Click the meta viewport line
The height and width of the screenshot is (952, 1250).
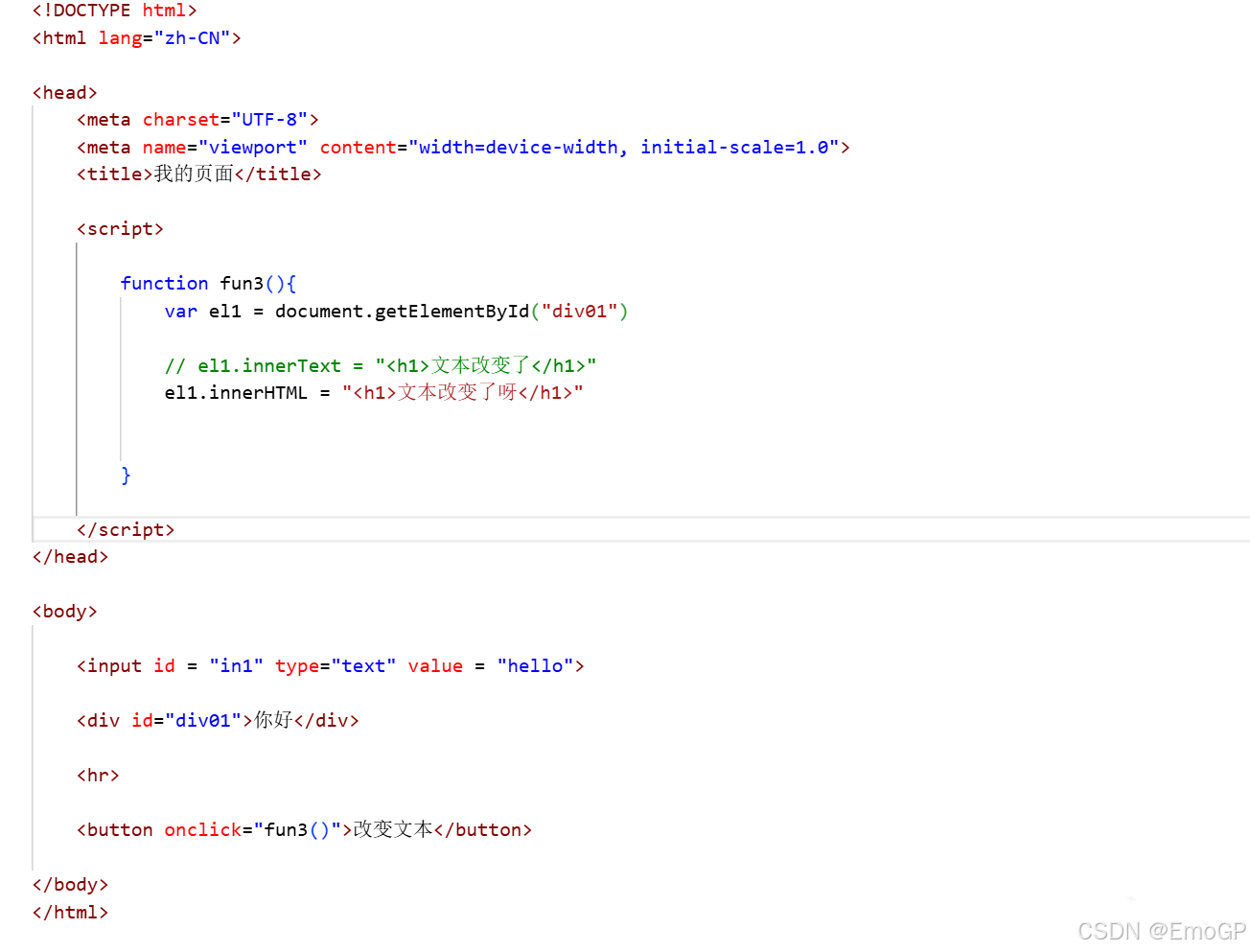click(x=463, y=148)
